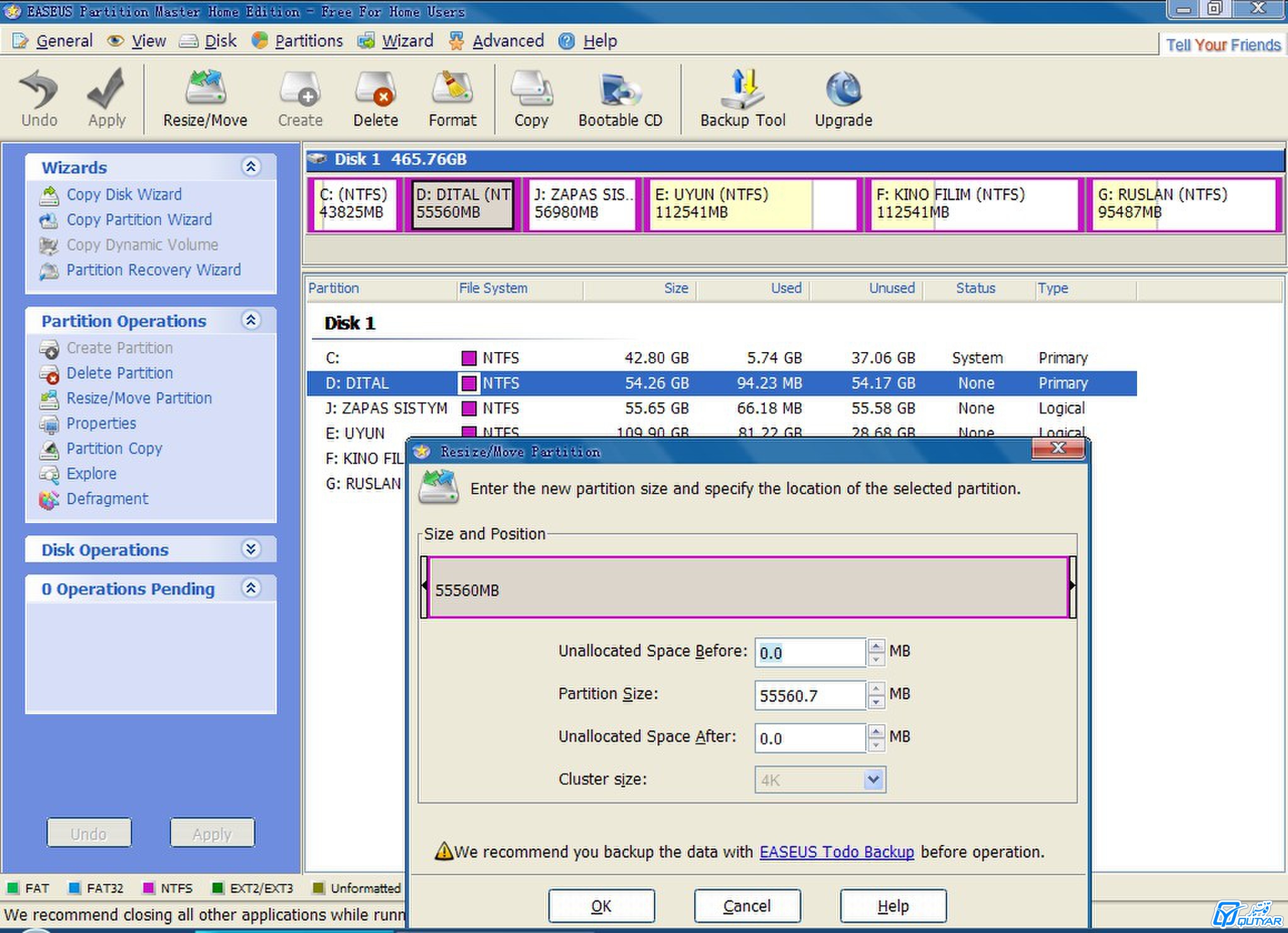Collapse the Partition Operations panel

(251, 320)
